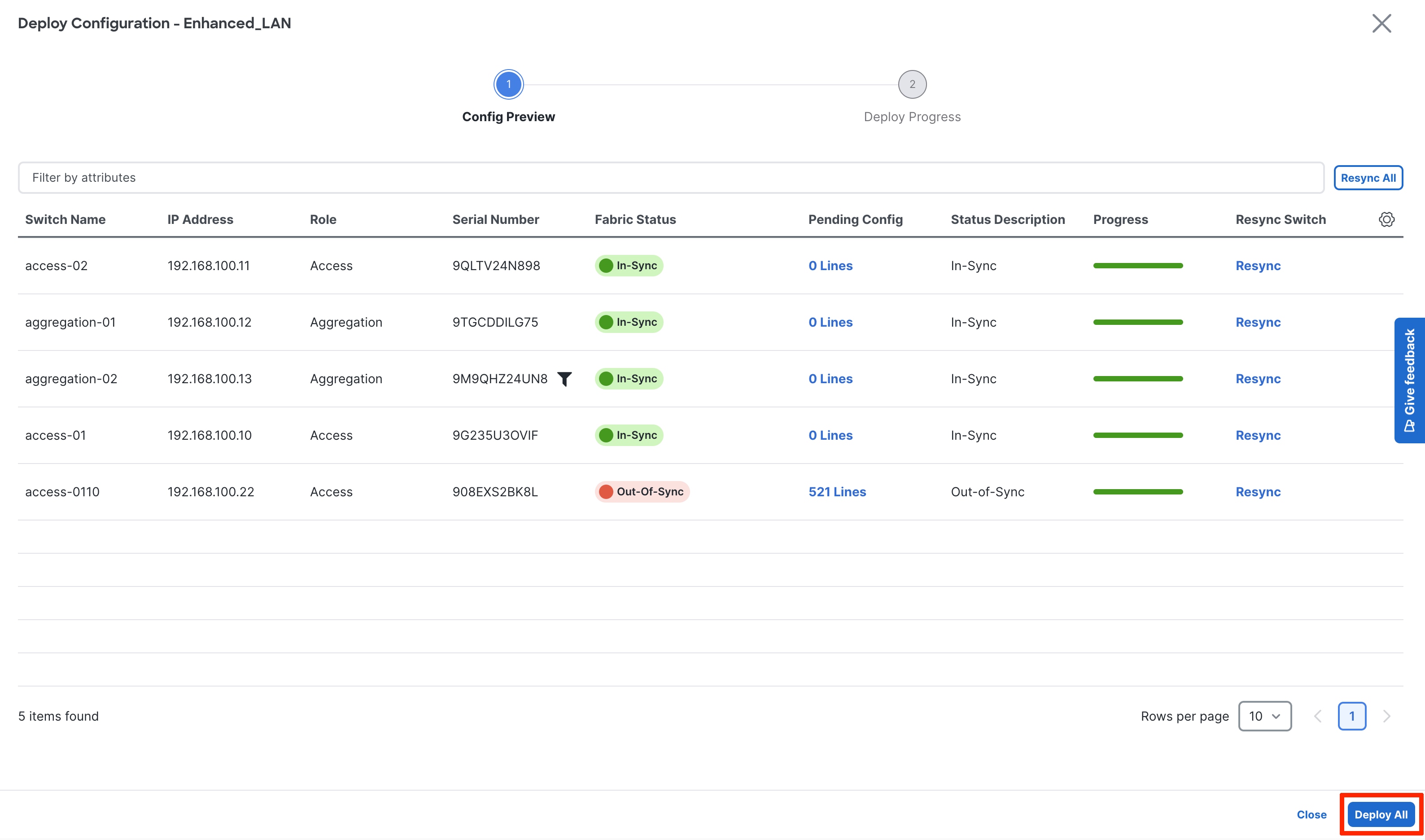Select page 1 in pagination
This screenshot has height=840, width=1425.
(x=1351, y=716)
